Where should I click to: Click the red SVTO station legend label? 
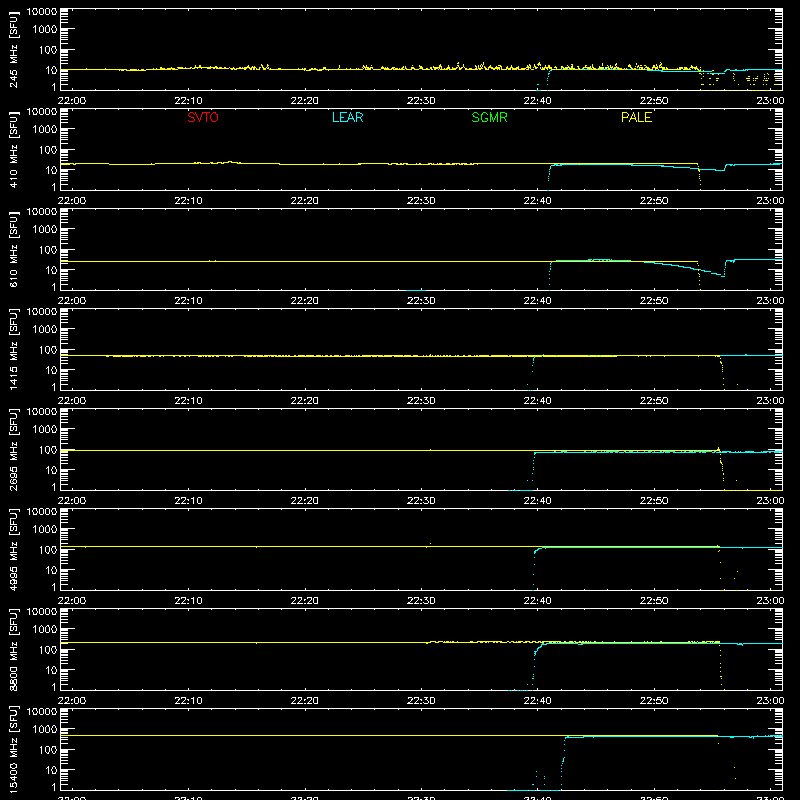(x=203, y=117)
